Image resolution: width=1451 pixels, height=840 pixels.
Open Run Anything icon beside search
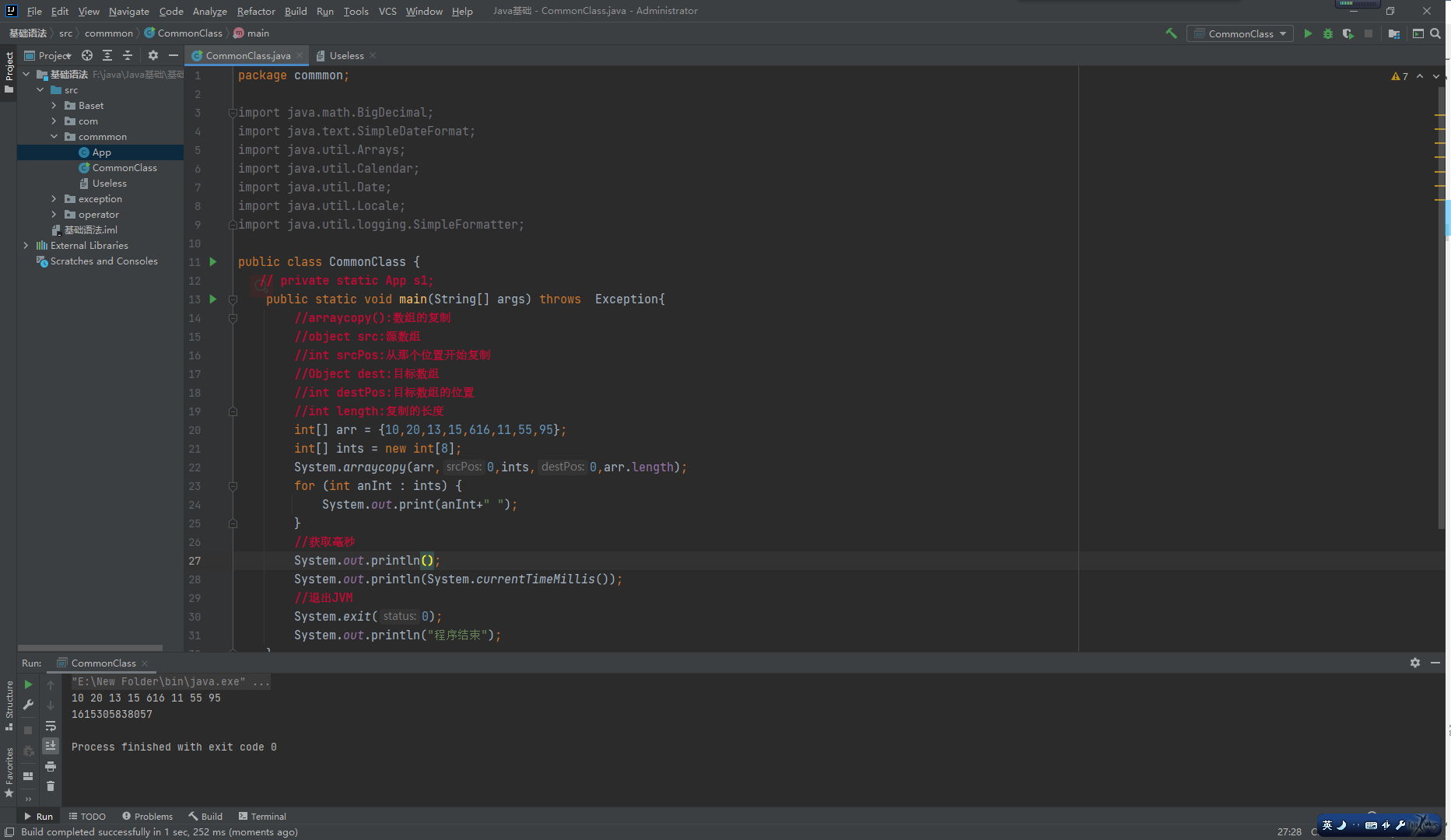(1418, 33)
